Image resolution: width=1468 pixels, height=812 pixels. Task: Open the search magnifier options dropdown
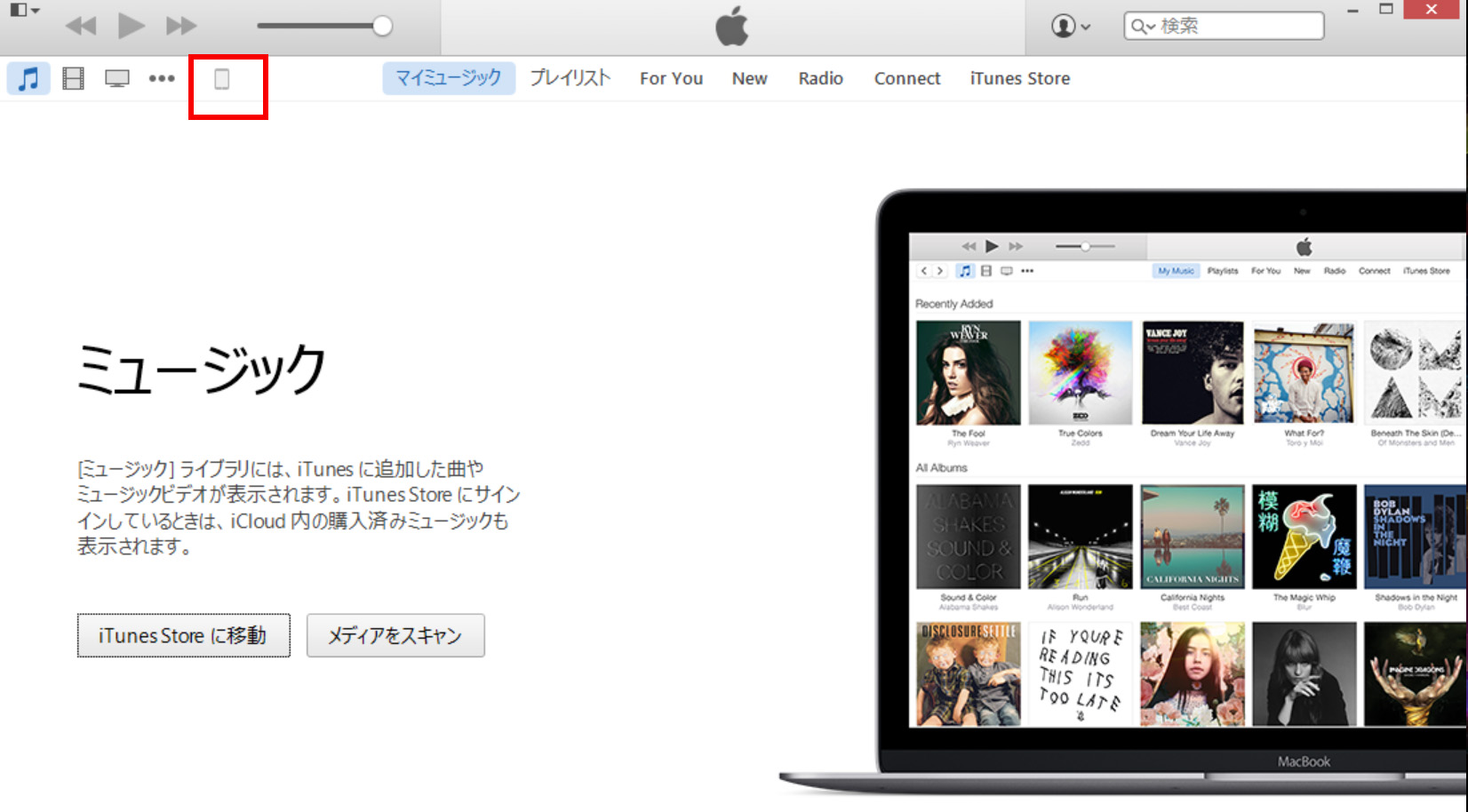pyautogui.click(x=1142, y=27)
